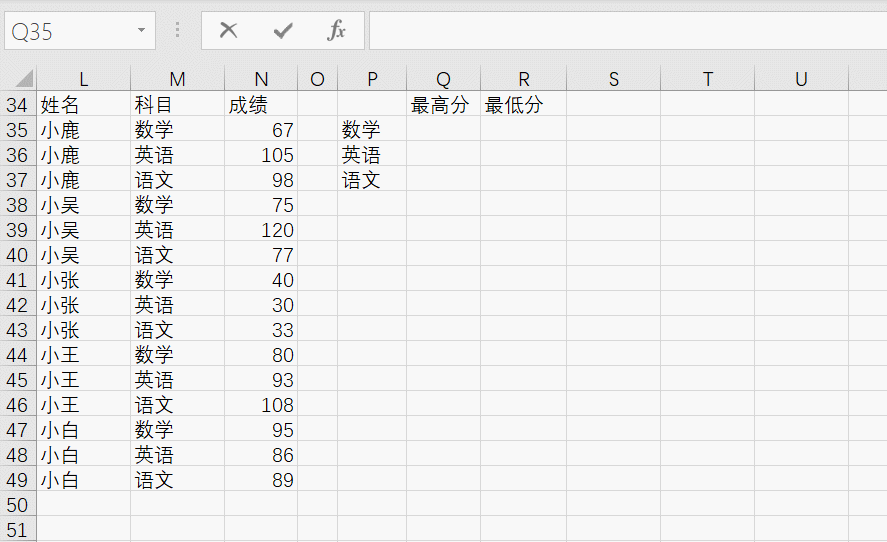Click the score cell 33
Screen dimensions: 887x542
click(261, 330)
